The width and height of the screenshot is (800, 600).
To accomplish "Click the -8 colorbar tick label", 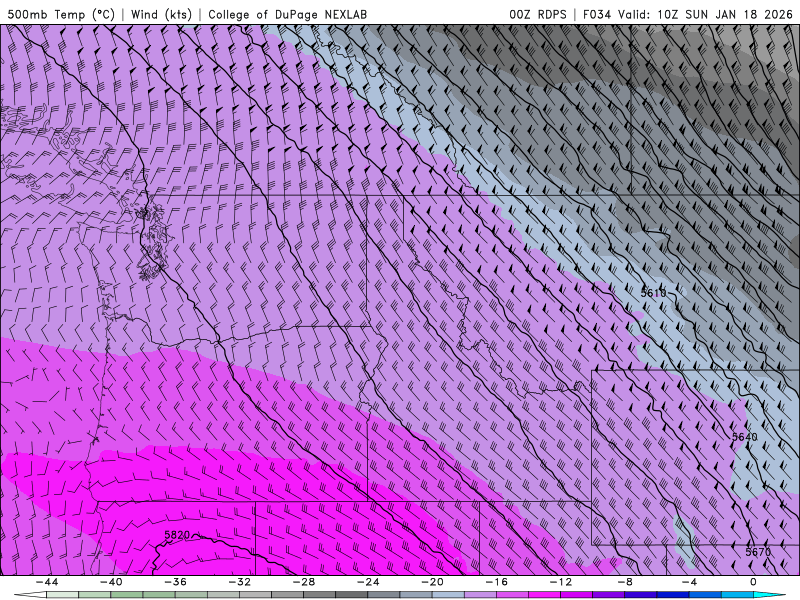I will pyautogui.click(x=626, y=582).
